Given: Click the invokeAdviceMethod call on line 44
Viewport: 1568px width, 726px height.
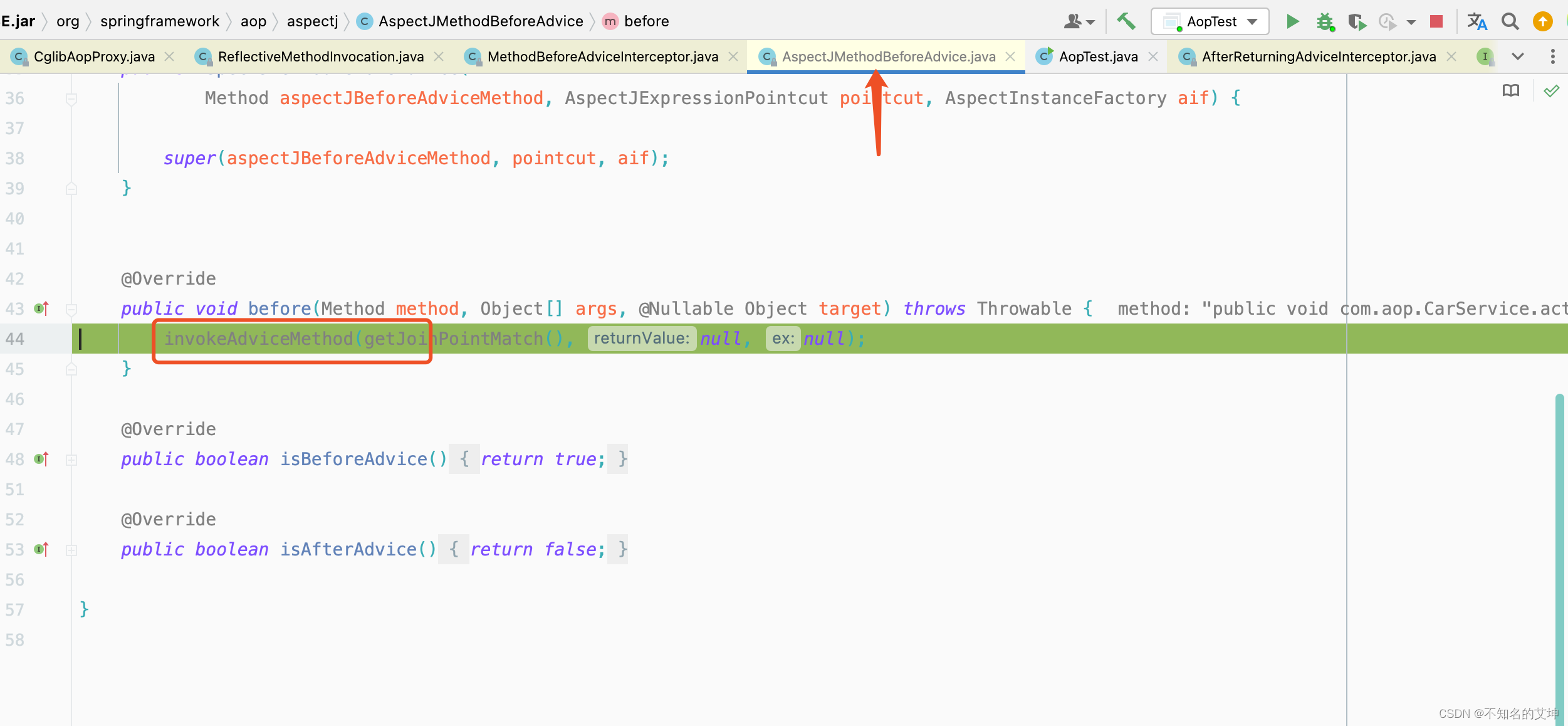Looking at the screenshot, I should tap(259, 339).
